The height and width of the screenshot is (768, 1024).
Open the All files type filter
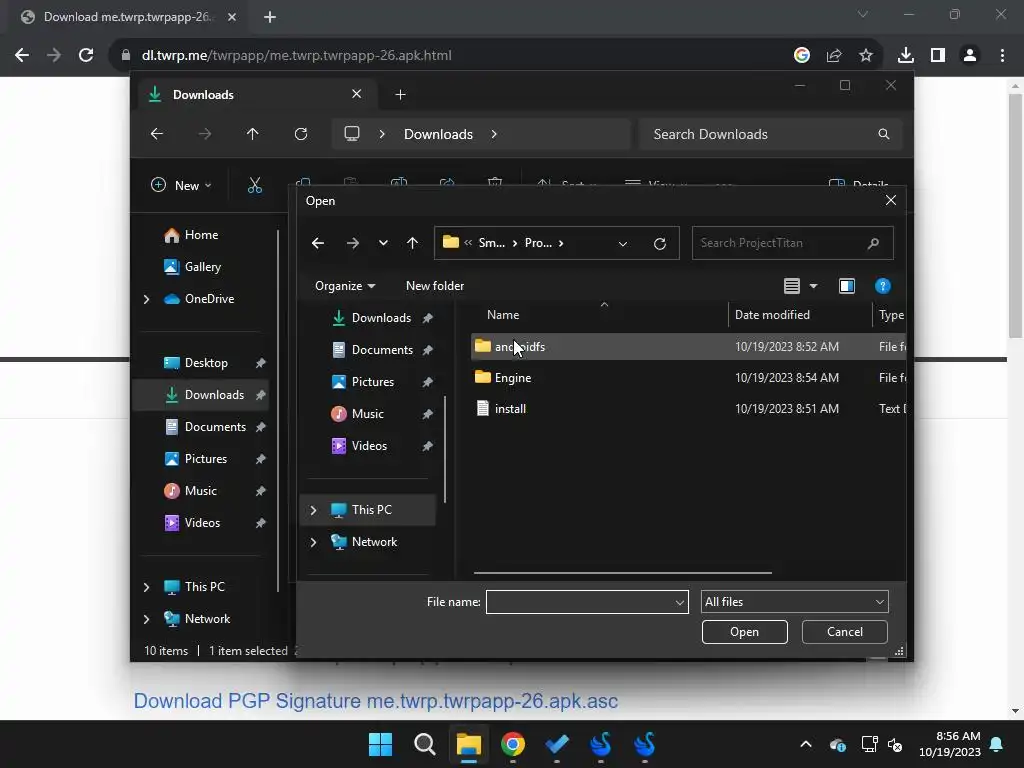(795, 602)
